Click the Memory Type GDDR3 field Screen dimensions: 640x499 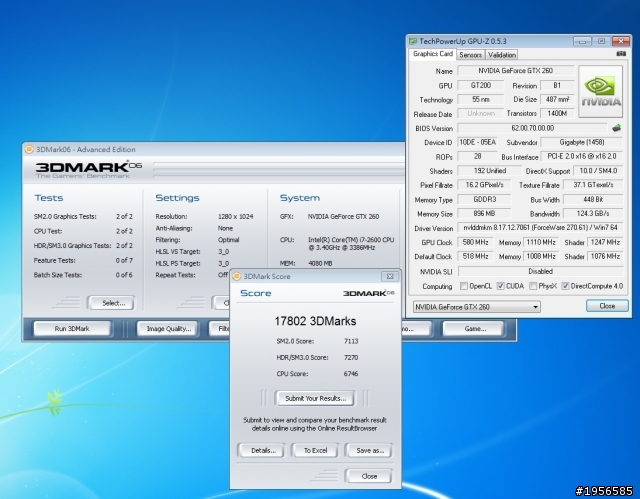[484, 200]
